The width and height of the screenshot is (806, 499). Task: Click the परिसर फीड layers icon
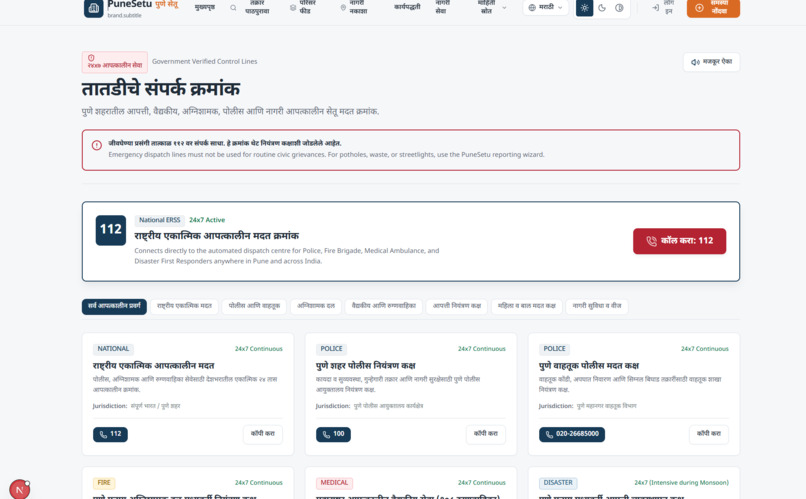coord(293,8)
